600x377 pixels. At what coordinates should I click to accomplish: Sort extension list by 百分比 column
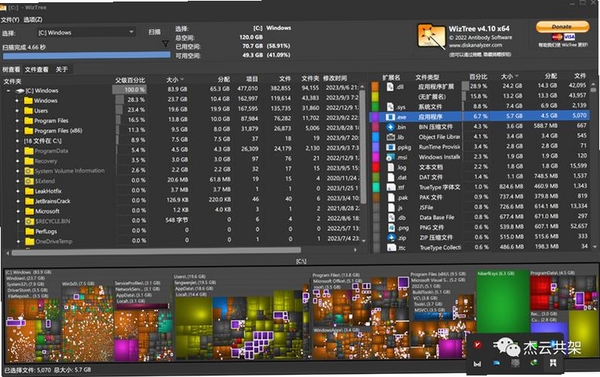click(x=478, y=77)
